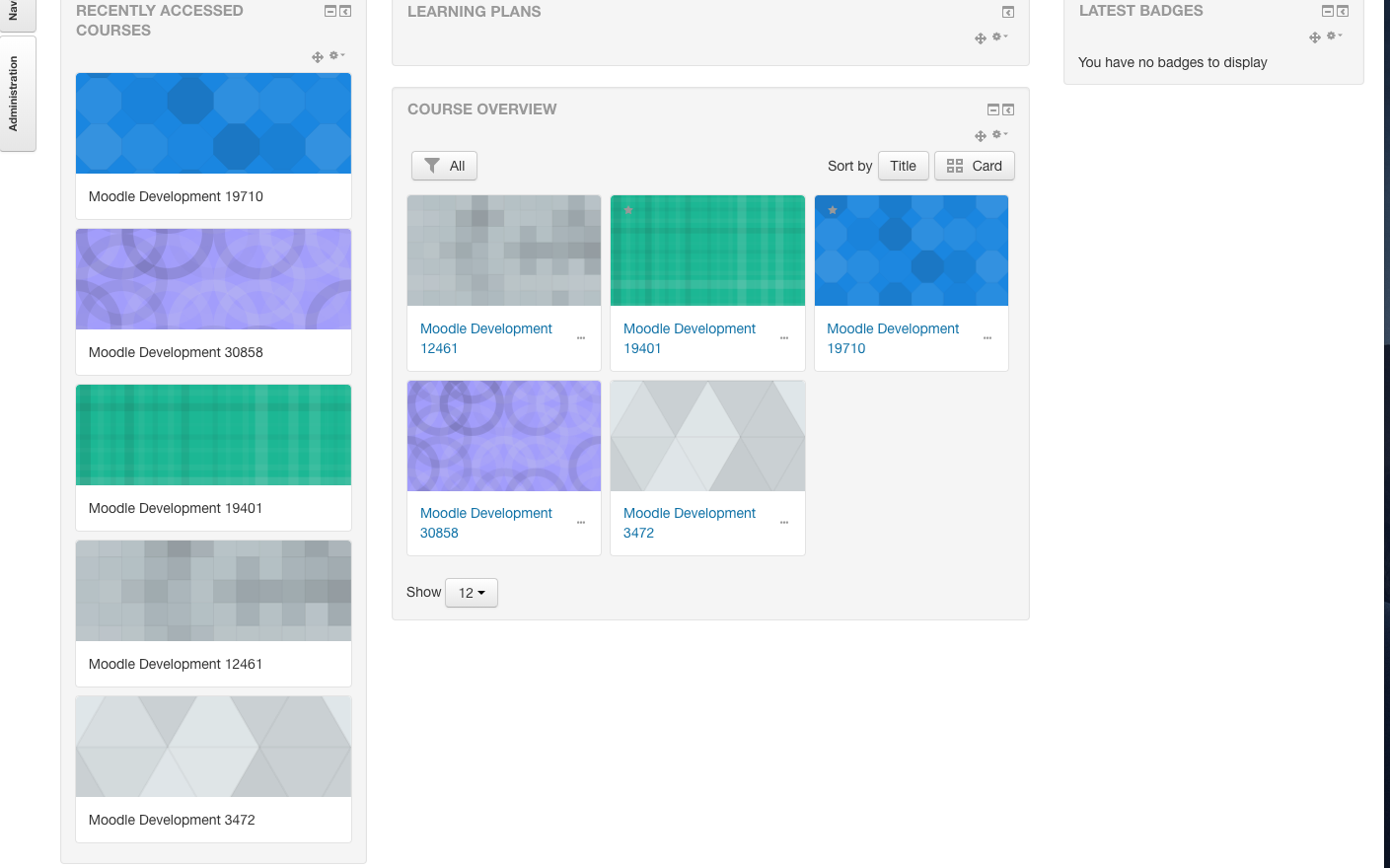
Task: Click the Sort by label
Action: pyautogui.click(x=850, y=166)
